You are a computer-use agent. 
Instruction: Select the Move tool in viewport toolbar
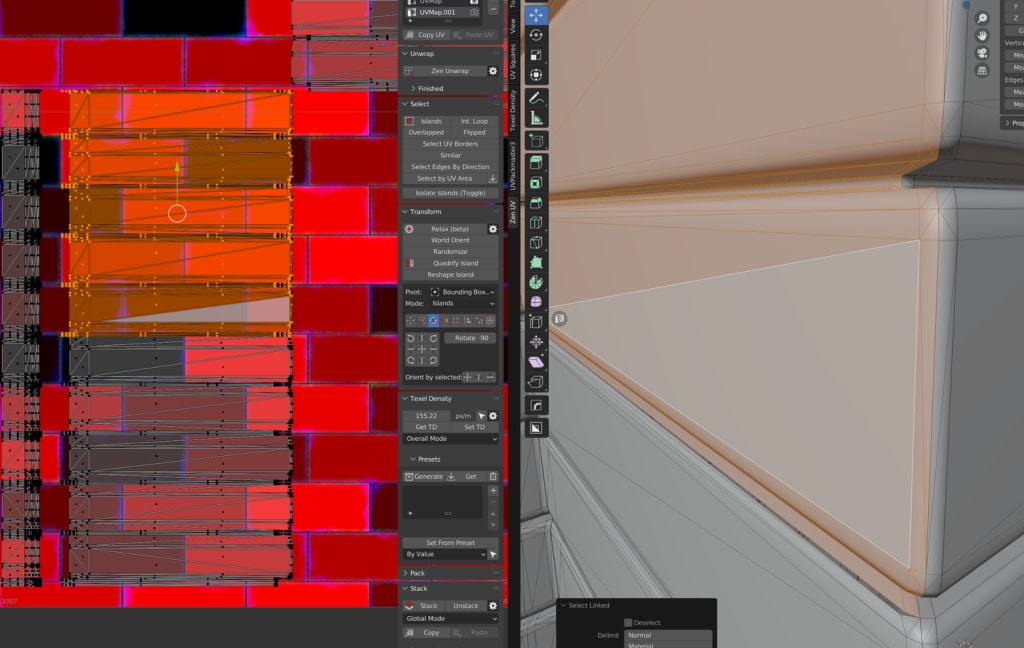pos(536,15)
